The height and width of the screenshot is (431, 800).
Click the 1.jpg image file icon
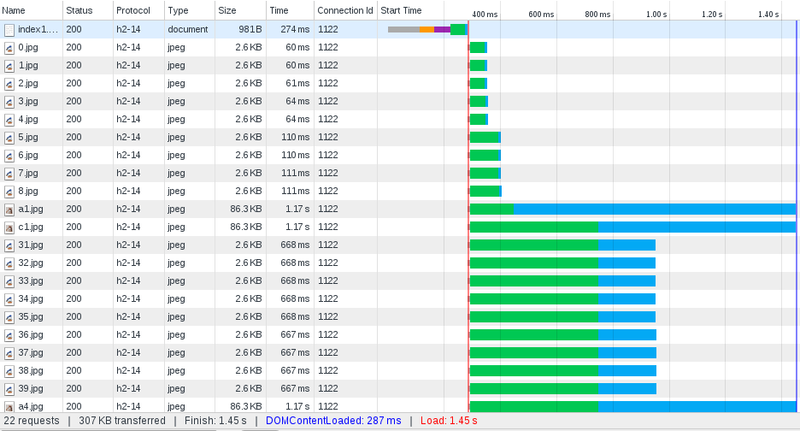pos(9,66)
